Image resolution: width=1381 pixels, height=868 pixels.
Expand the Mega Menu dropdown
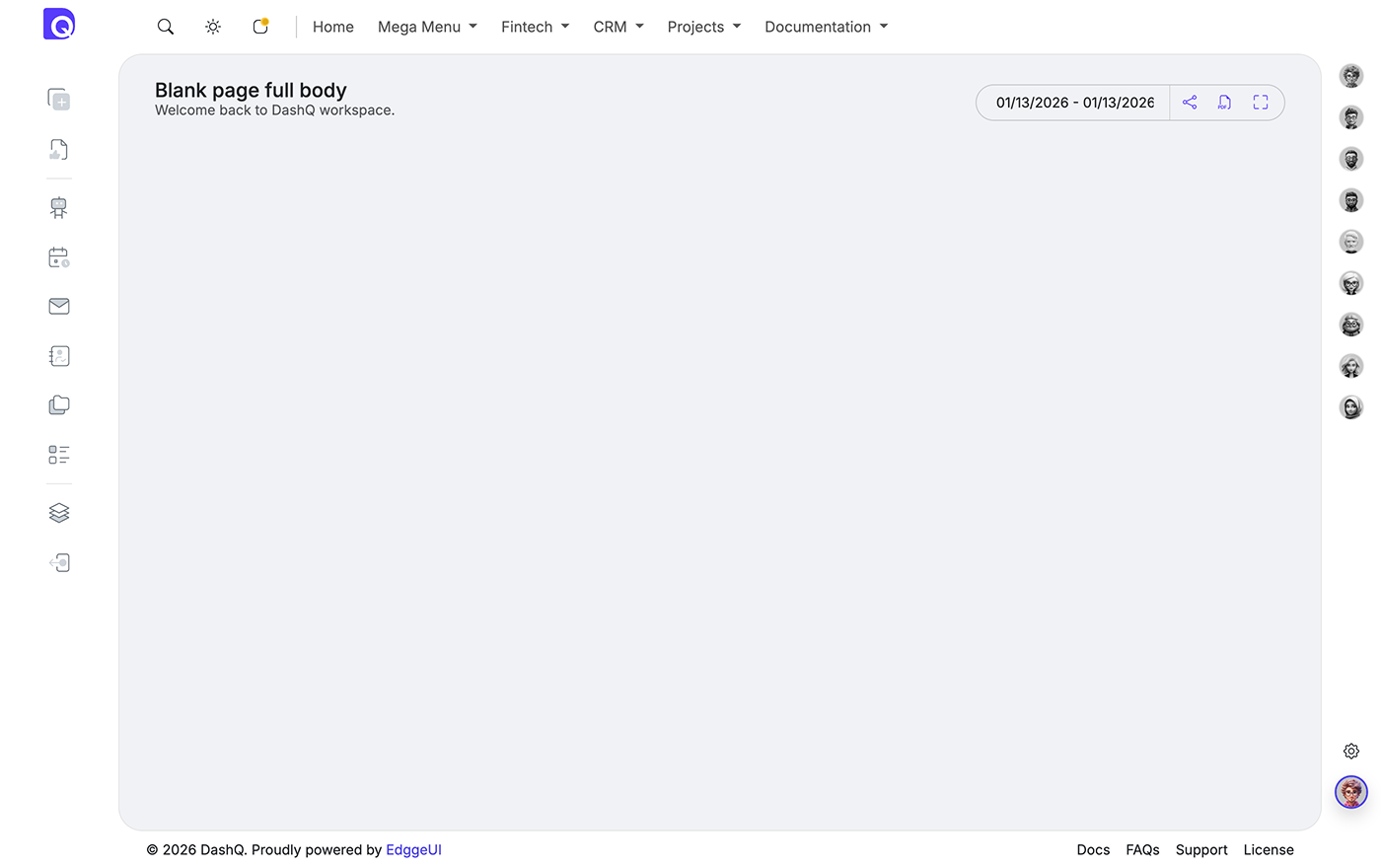pyautogui.click(x=427, y=27)
